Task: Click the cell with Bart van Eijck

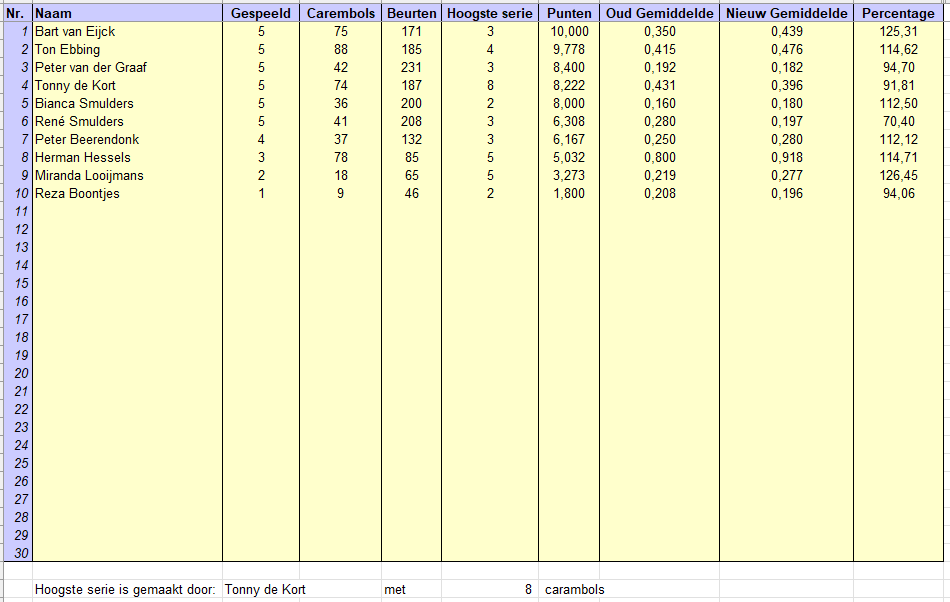Action: point(128,31)
